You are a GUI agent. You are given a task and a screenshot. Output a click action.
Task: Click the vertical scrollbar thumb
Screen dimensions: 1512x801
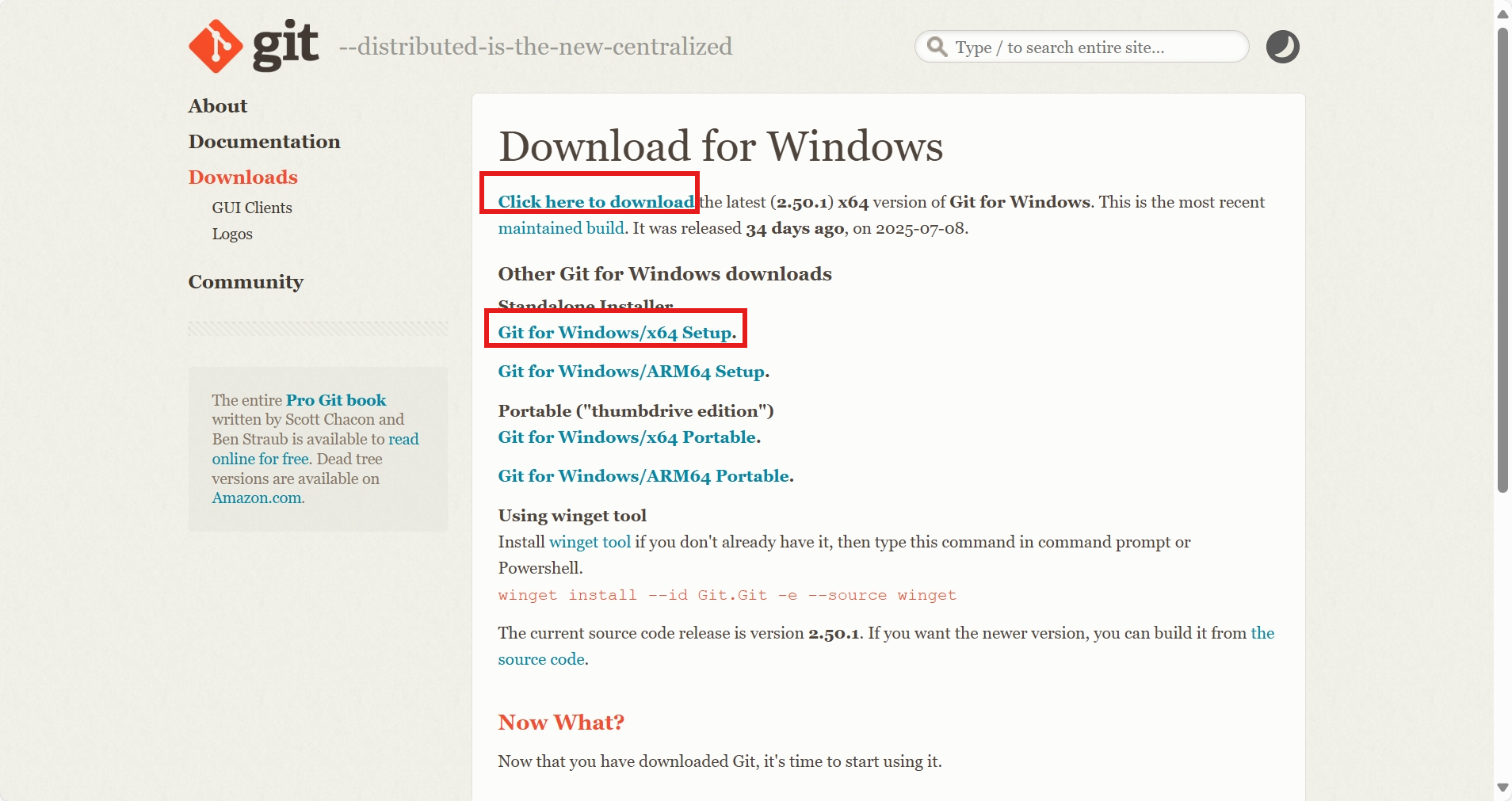pos(1502,261)
